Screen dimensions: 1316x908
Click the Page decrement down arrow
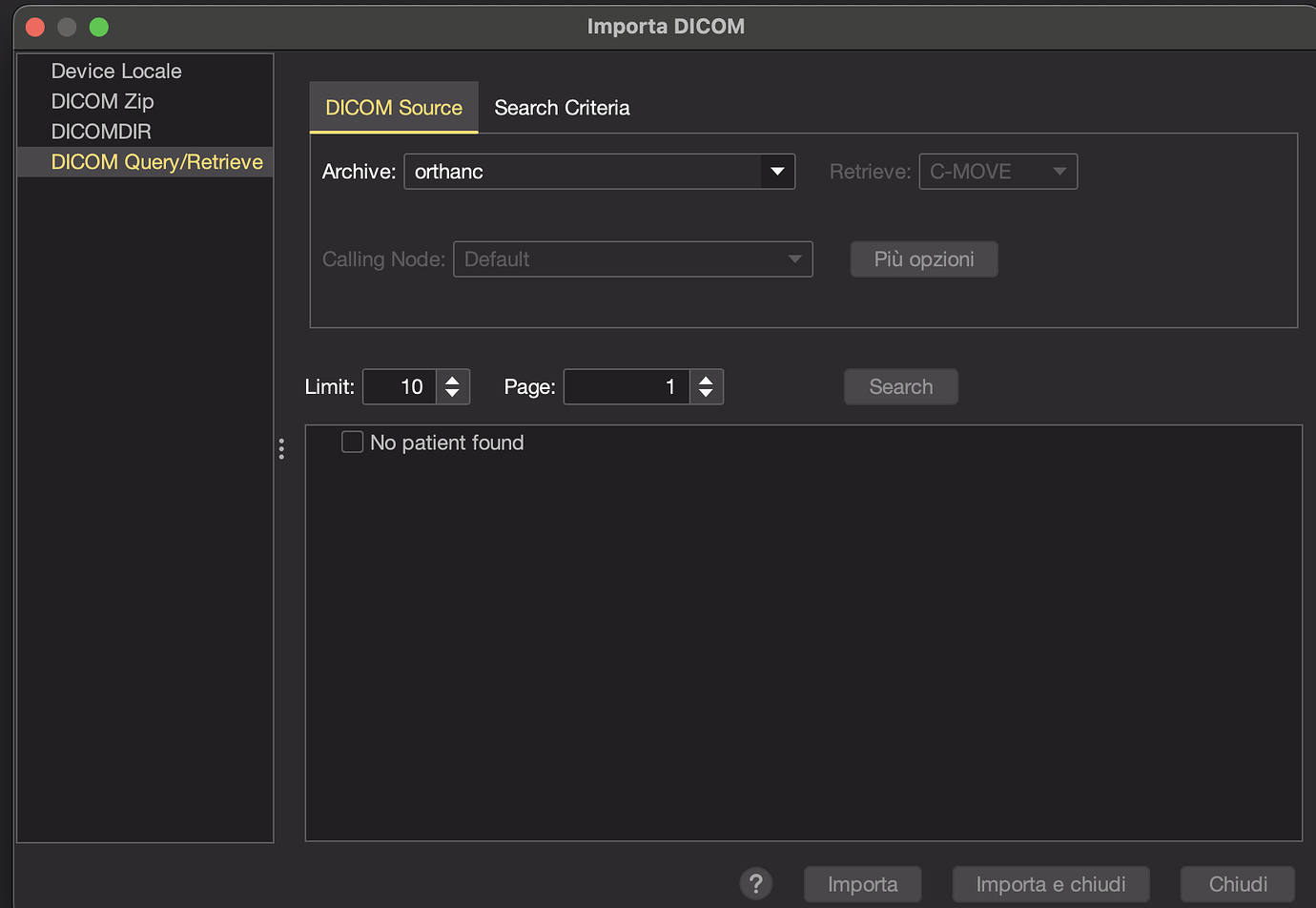(706, 393)
